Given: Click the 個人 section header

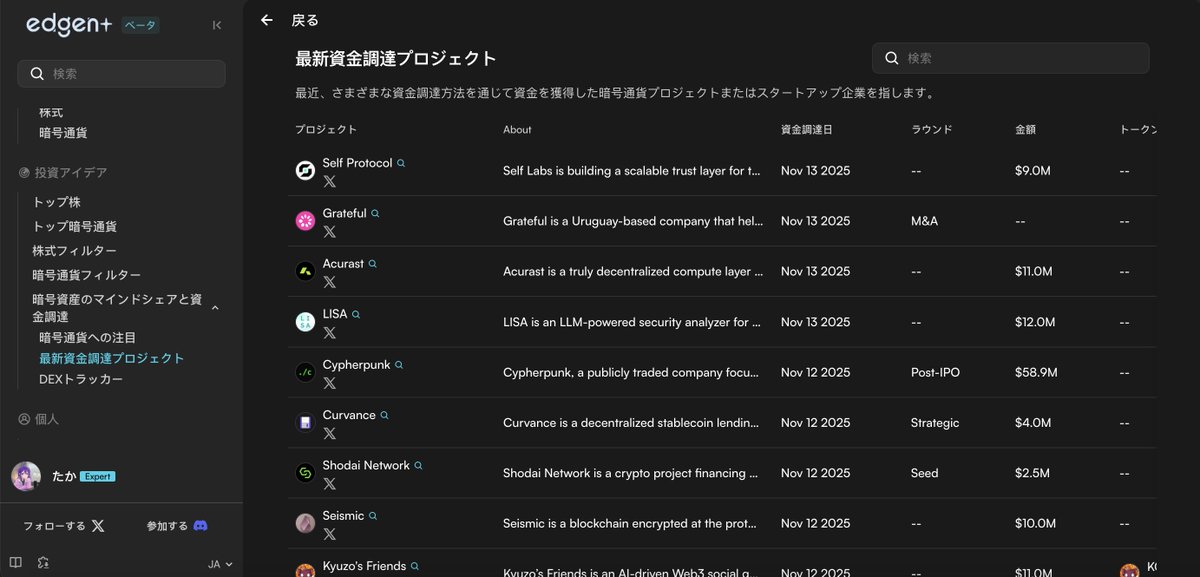Looking at the screenshot, I should (x=39, y=419).
